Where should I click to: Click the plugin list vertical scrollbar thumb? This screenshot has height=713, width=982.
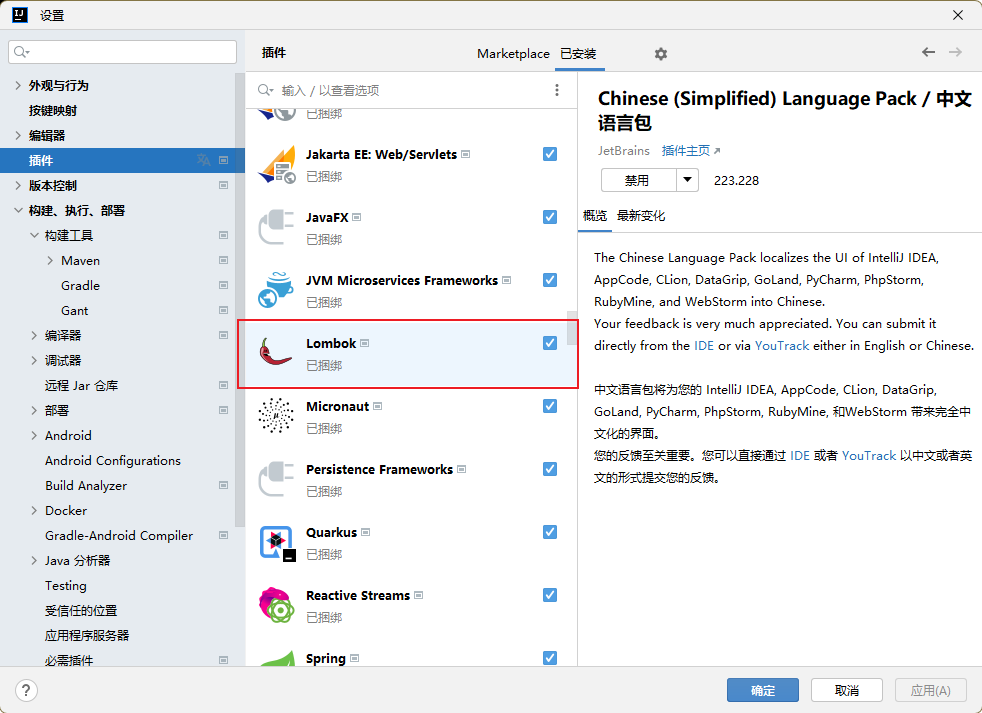[x=572, y=328]
